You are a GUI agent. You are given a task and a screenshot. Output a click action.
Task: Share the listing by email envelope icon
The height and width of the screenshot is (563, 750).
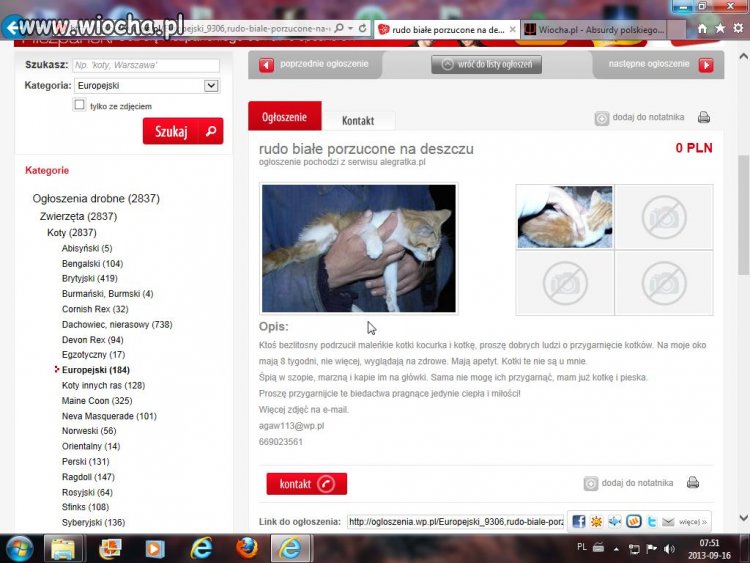click(668, 521)
